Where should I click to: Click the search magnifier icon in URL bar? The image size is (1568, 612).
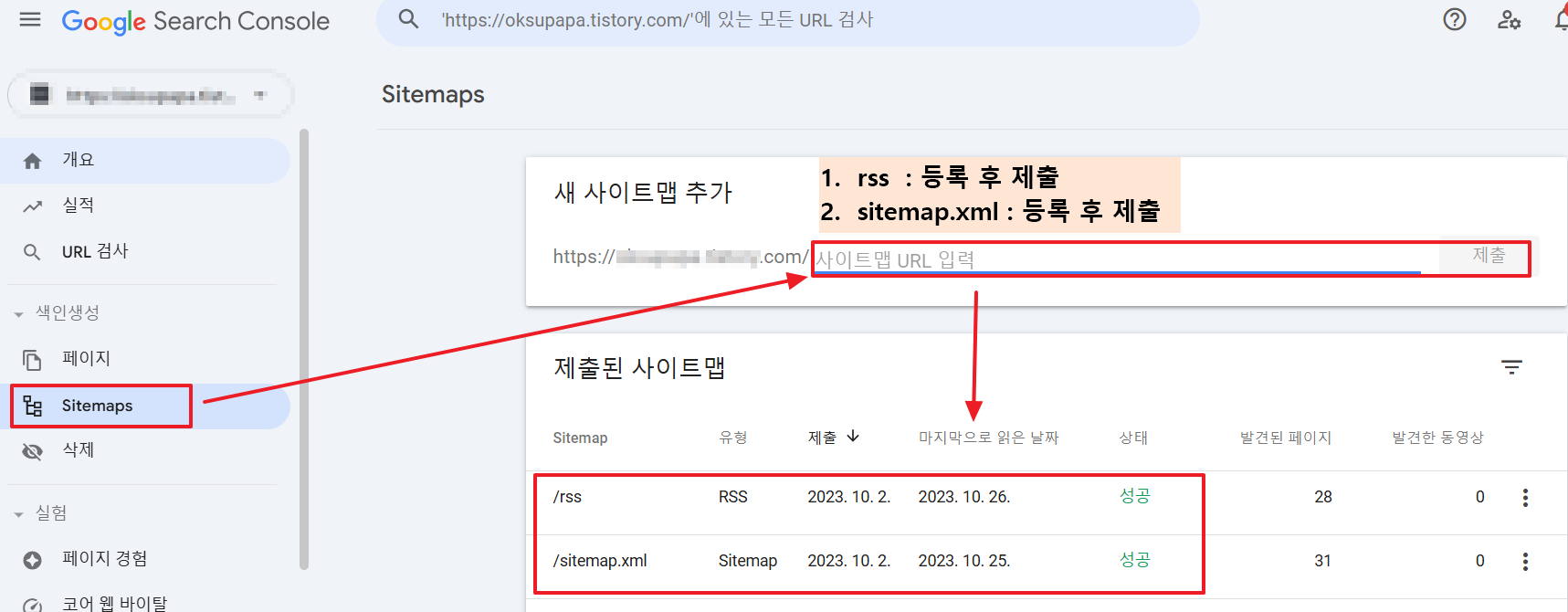408,19
